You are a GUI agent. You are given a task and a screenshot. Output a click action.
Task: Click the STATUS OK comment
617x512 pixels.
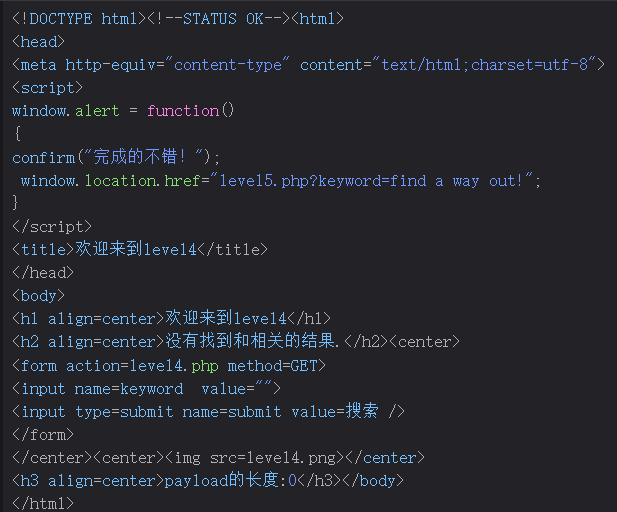[x=218, y=18]
